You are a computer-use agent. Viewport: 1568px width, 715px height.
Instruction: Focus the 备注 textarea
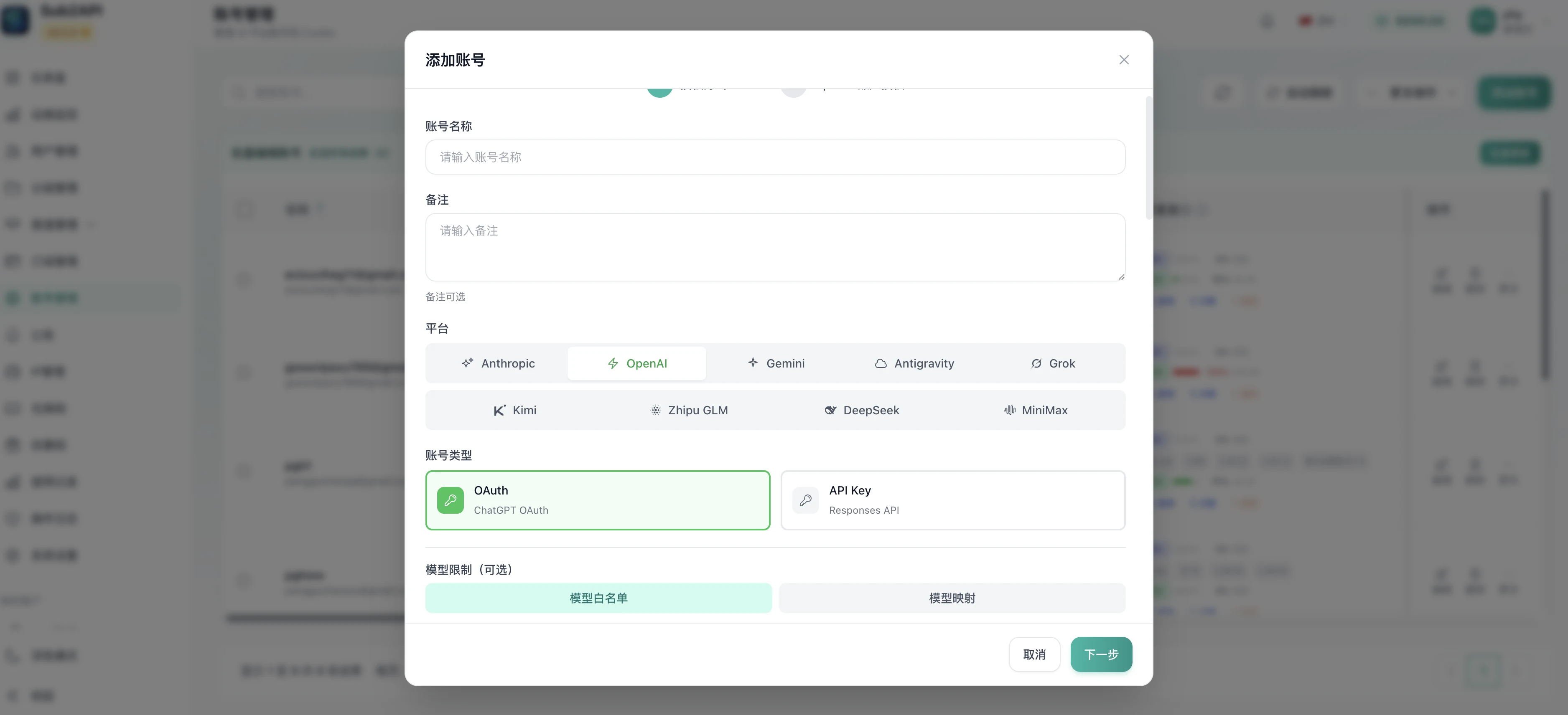tap(775, 247)
